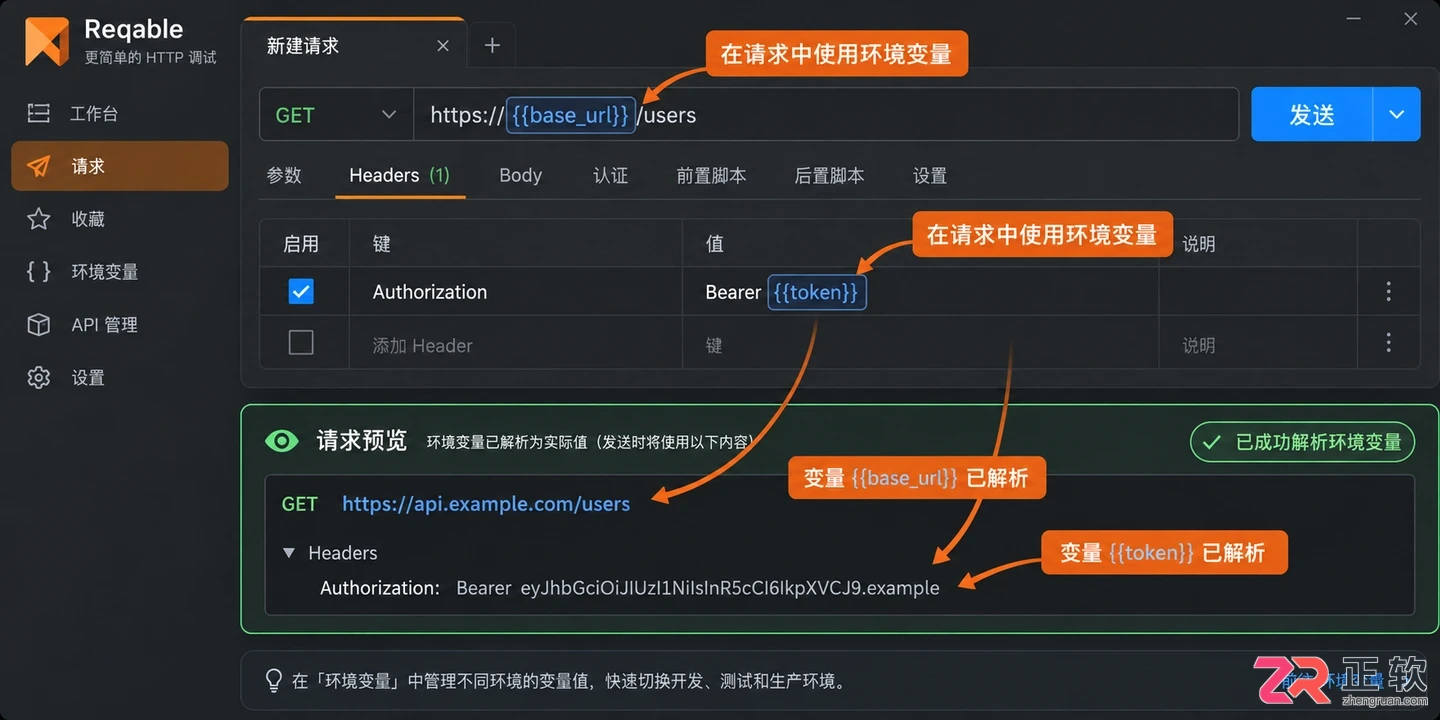
Task: Expand the arrow next to 发送
Action: coord(1397,115)
